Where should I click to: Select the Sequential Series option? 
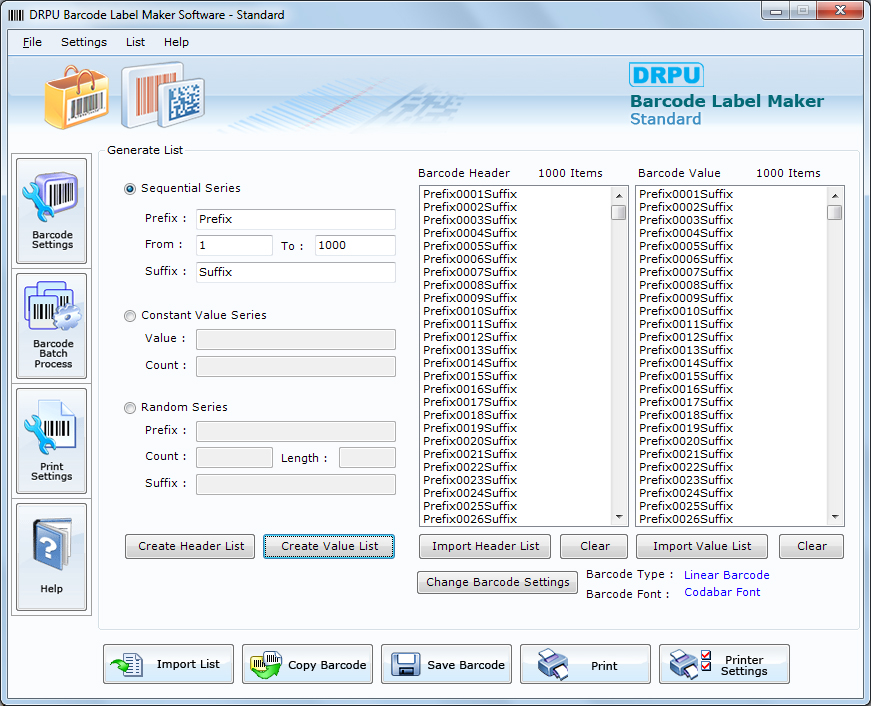130,189
